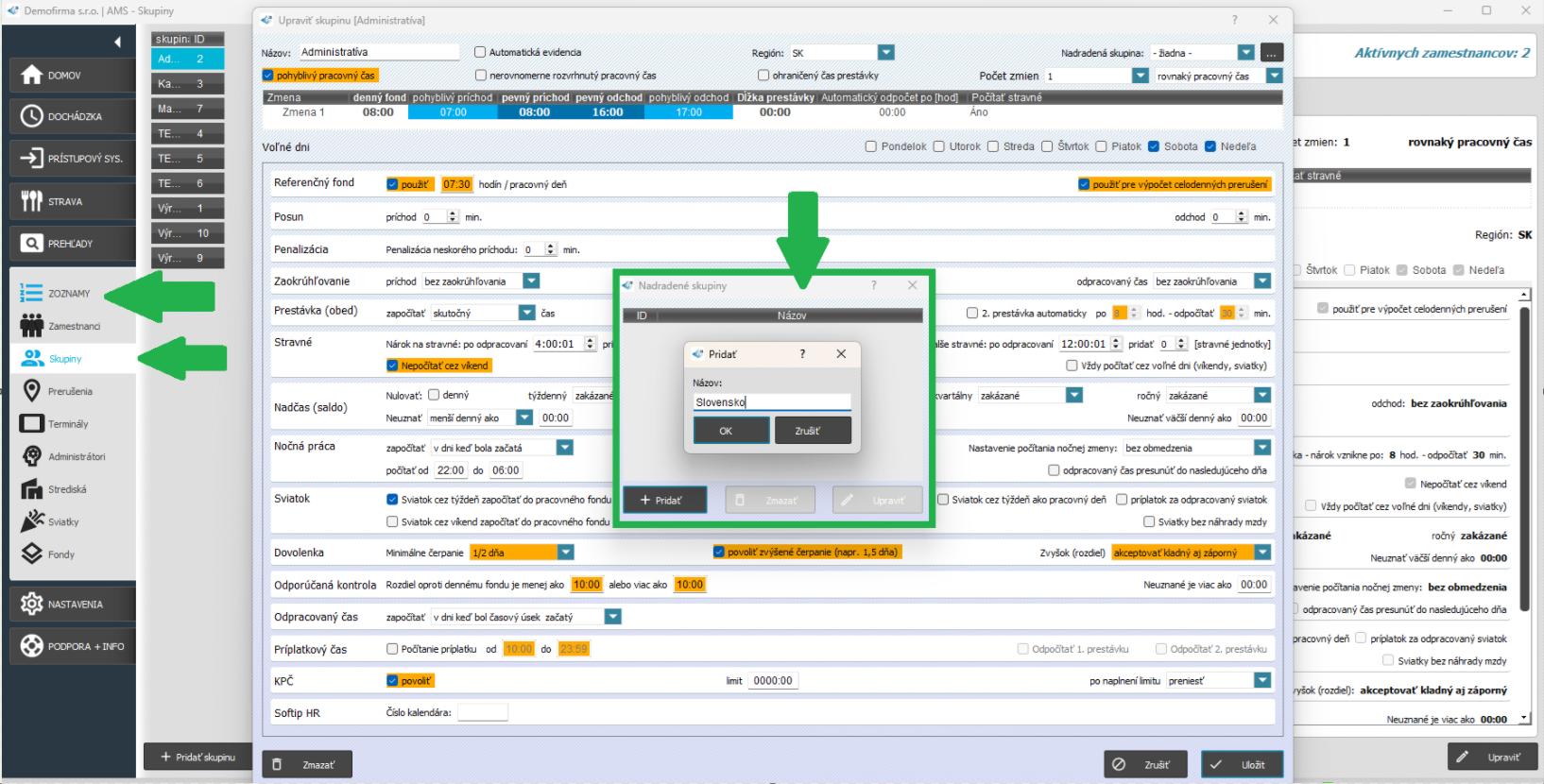
Task: Open Dochádzka clock icon section
Action: [x=32, y=117]
